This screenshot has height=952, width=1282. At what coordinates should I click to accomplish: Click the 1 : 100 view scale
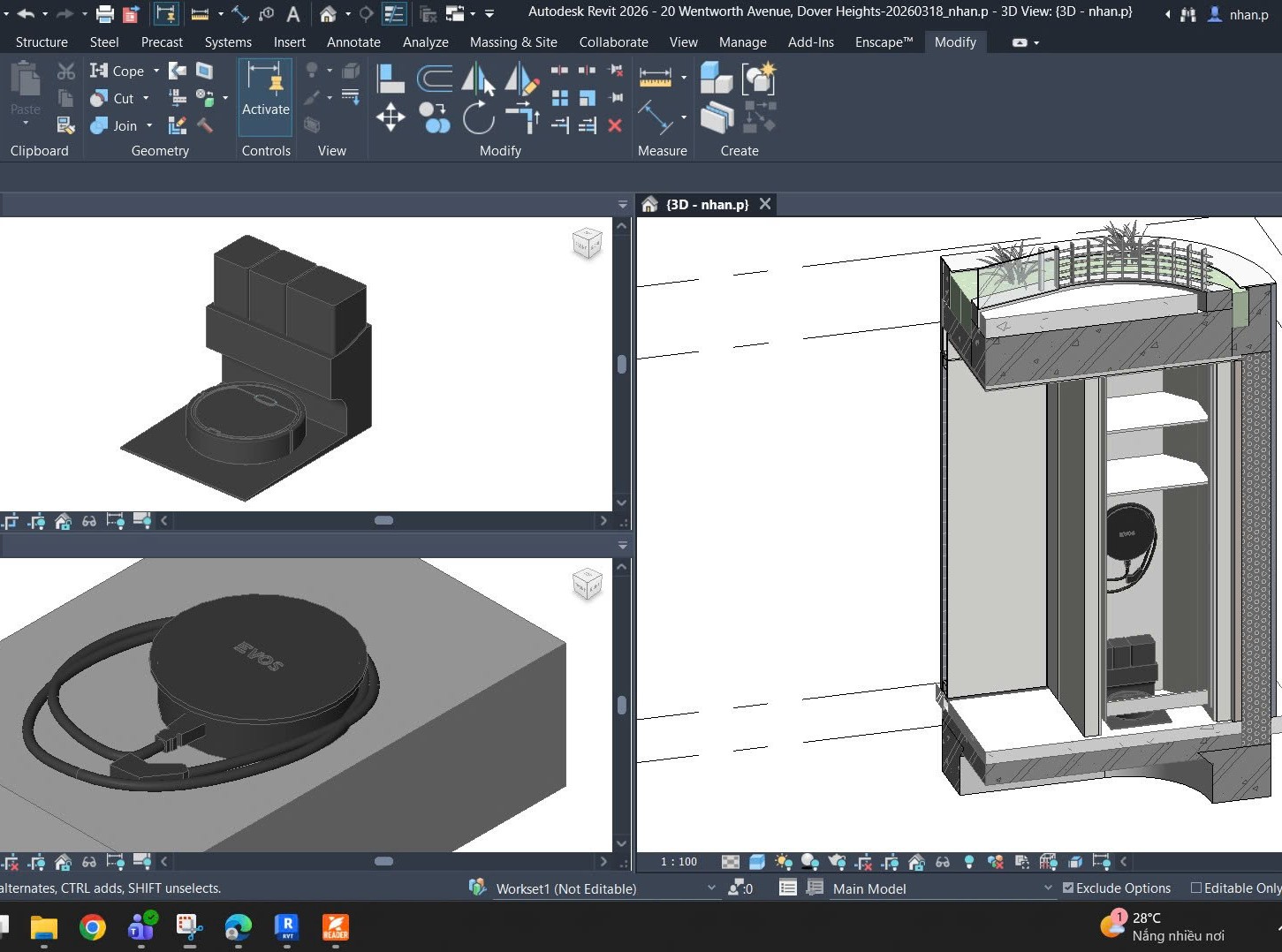(679, 862)
